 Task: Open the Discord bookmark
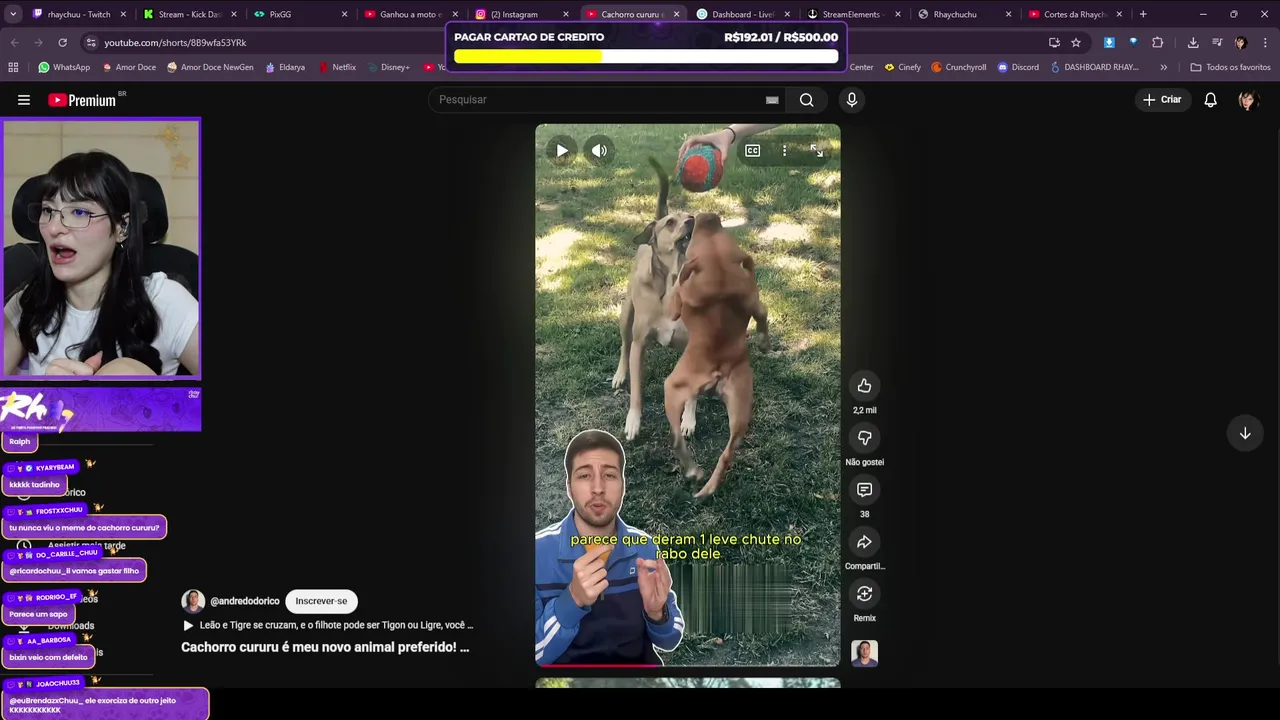click(1018, 67)
